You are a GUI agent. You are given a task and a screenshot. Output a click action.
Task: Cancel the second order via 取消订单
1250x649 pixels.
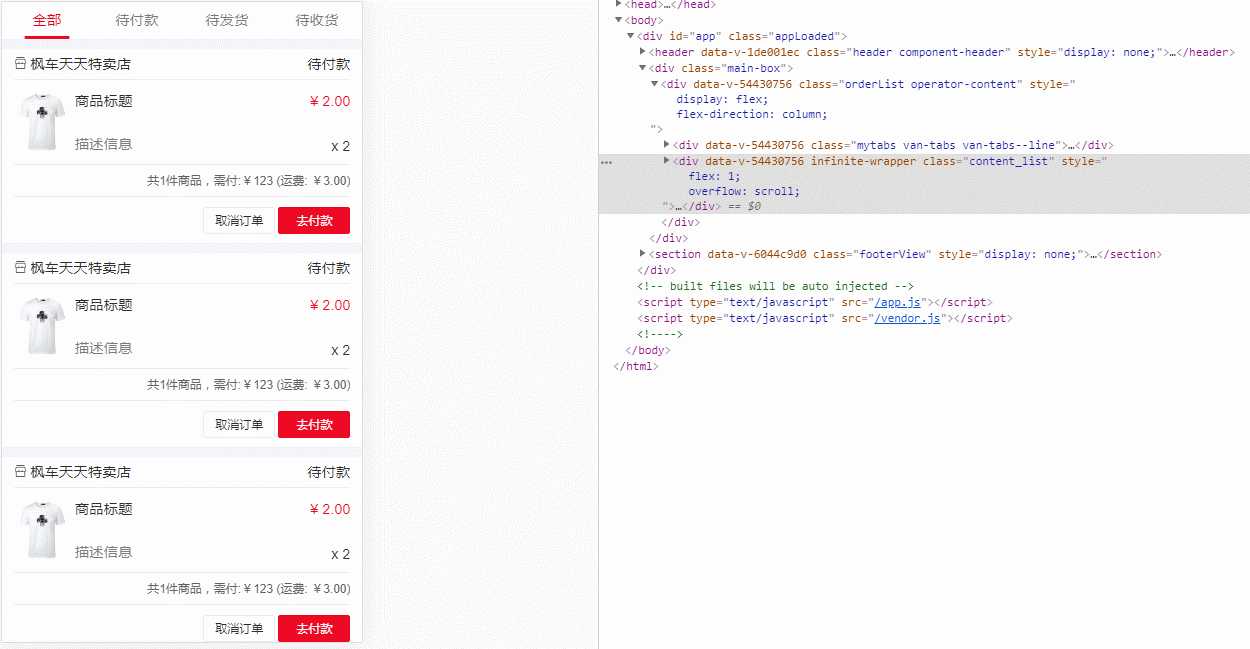(239, 424)
